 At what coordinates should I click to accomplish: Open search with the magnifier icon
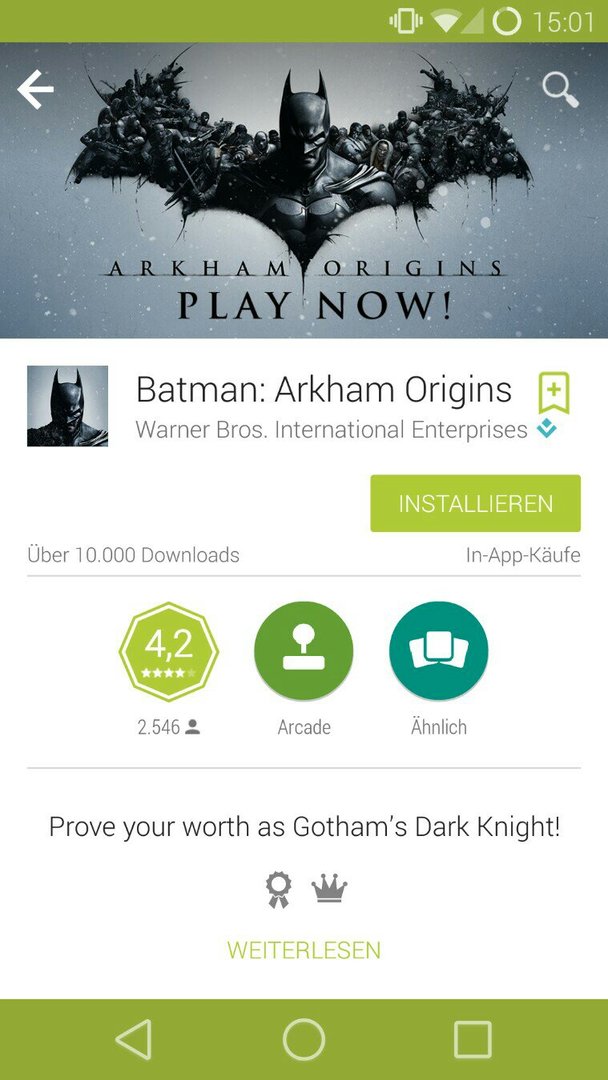coord(560,90)
